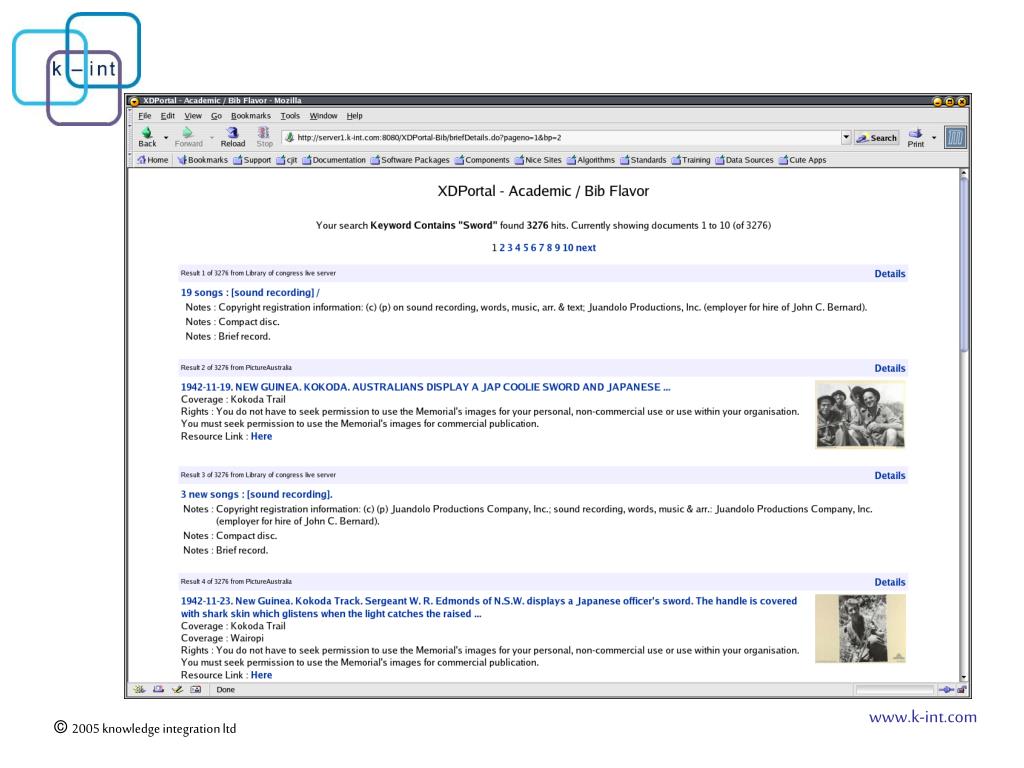Open the Print button dropdown arrow
Image resolution: width=1024 pixels, height=768 pixels.
[x=934, y=138]
